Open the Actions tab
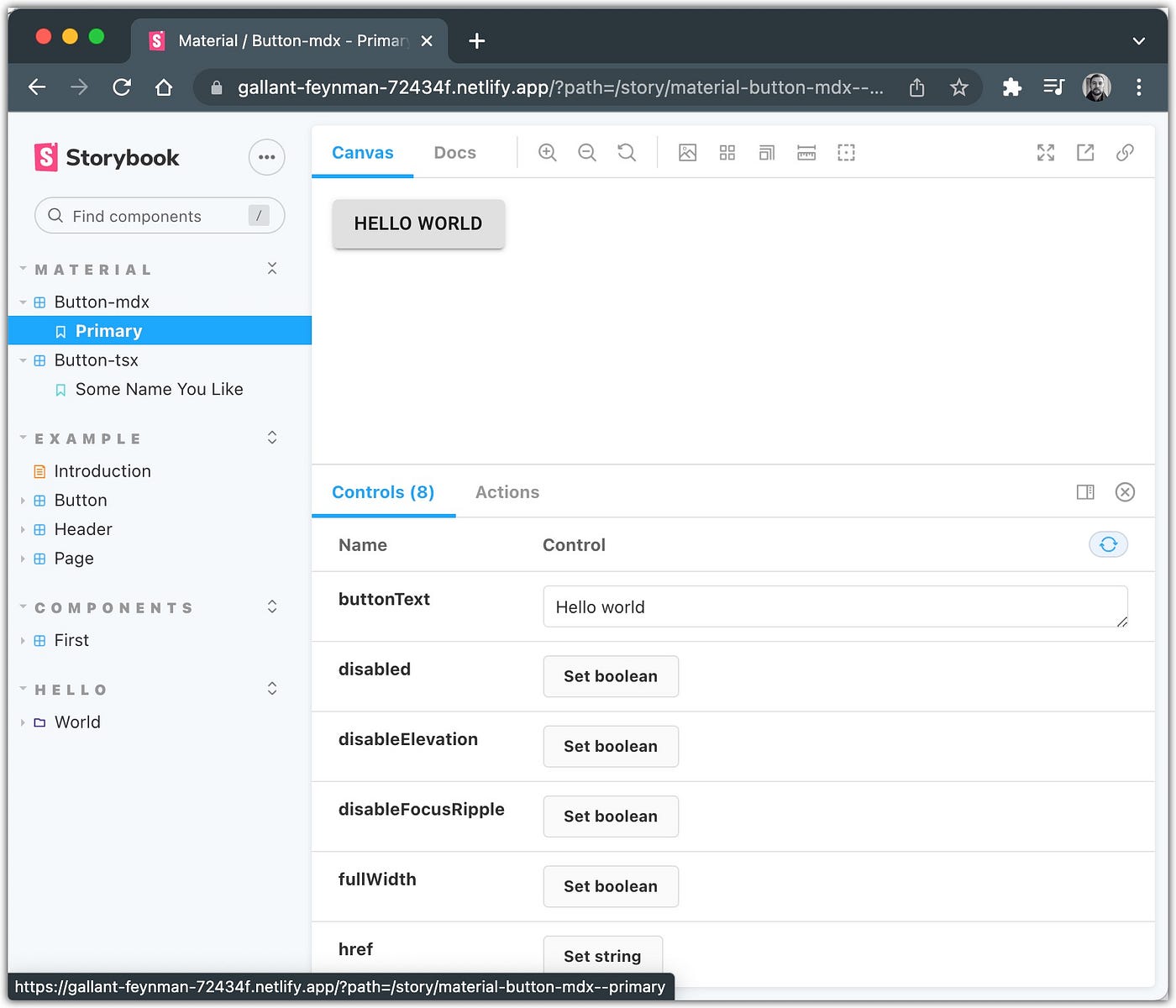 [507, 492]
